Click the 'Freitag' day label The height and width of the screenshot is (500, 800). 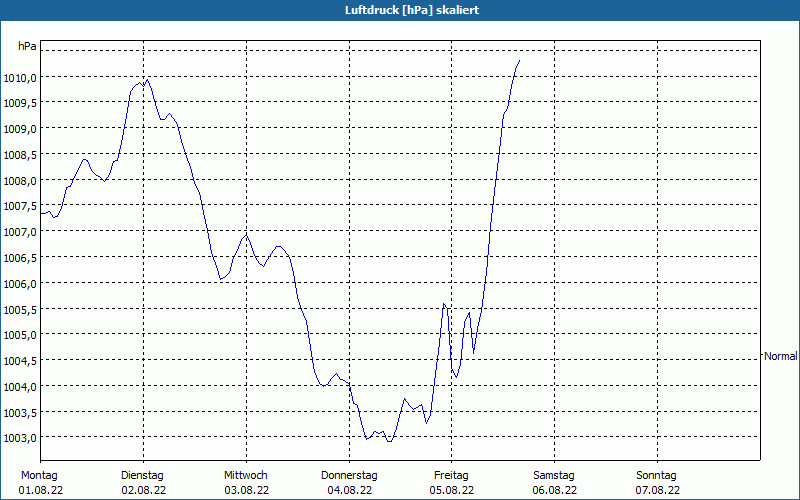[x=452, y=476]
